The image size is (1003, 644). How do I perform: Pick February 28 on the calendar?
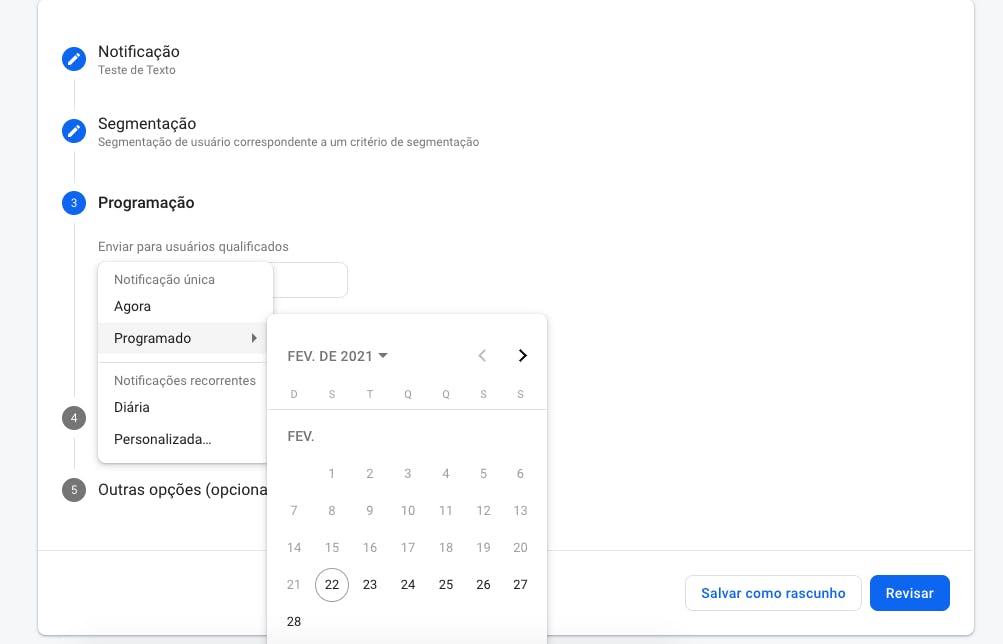[x=293, y=621]
